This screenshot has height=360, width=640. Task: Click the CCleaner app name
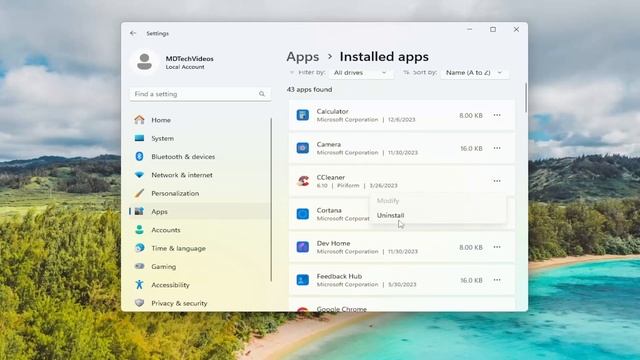pos(331,177)
